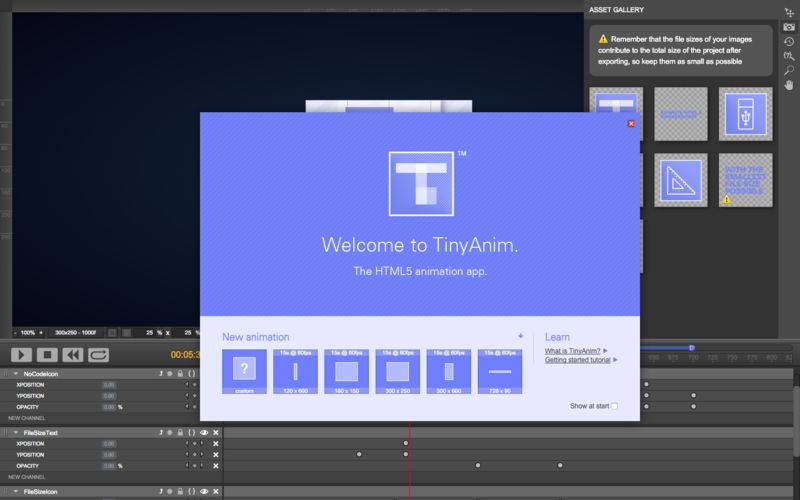Screen dimensions: 800x500
Task: Select the middle text asset in top row
Action: [x=681, y=114]
